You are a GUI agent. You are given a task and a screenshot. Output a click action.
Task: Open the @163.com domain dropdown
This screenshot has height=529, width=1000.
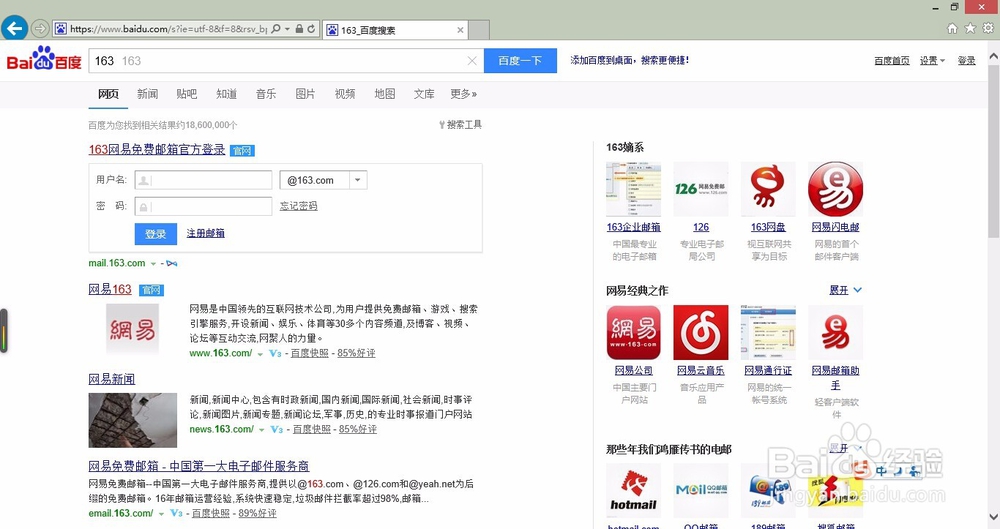click(x=358, y=180)
